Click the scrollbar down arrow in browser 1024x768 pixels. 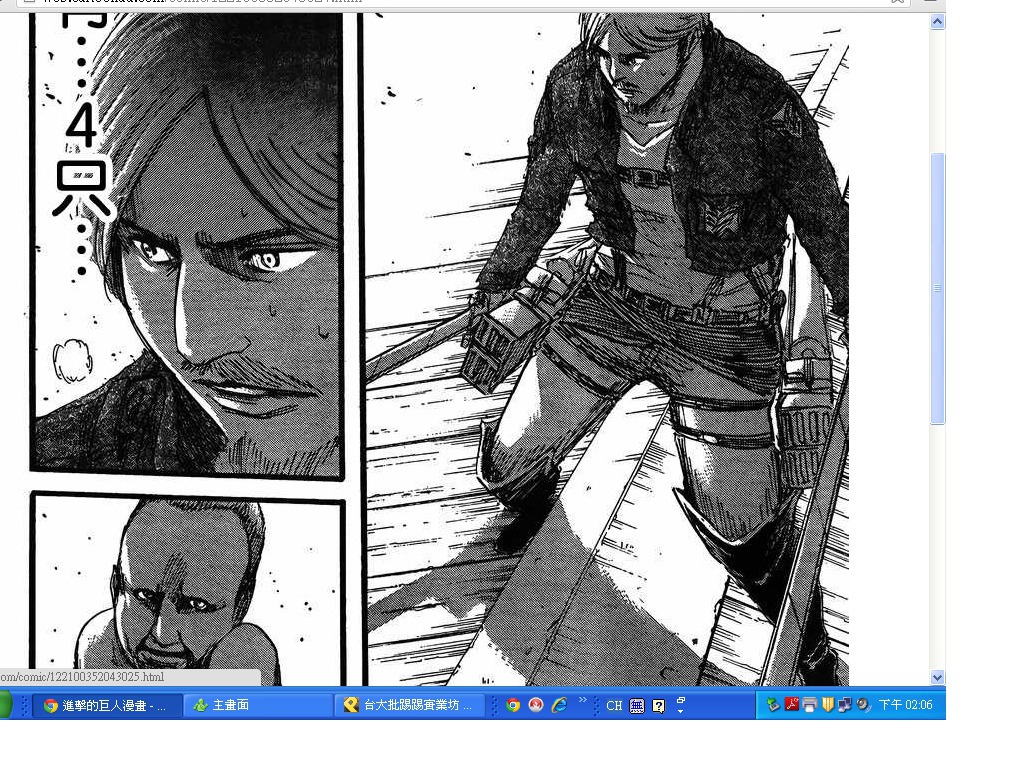[937, 677]
